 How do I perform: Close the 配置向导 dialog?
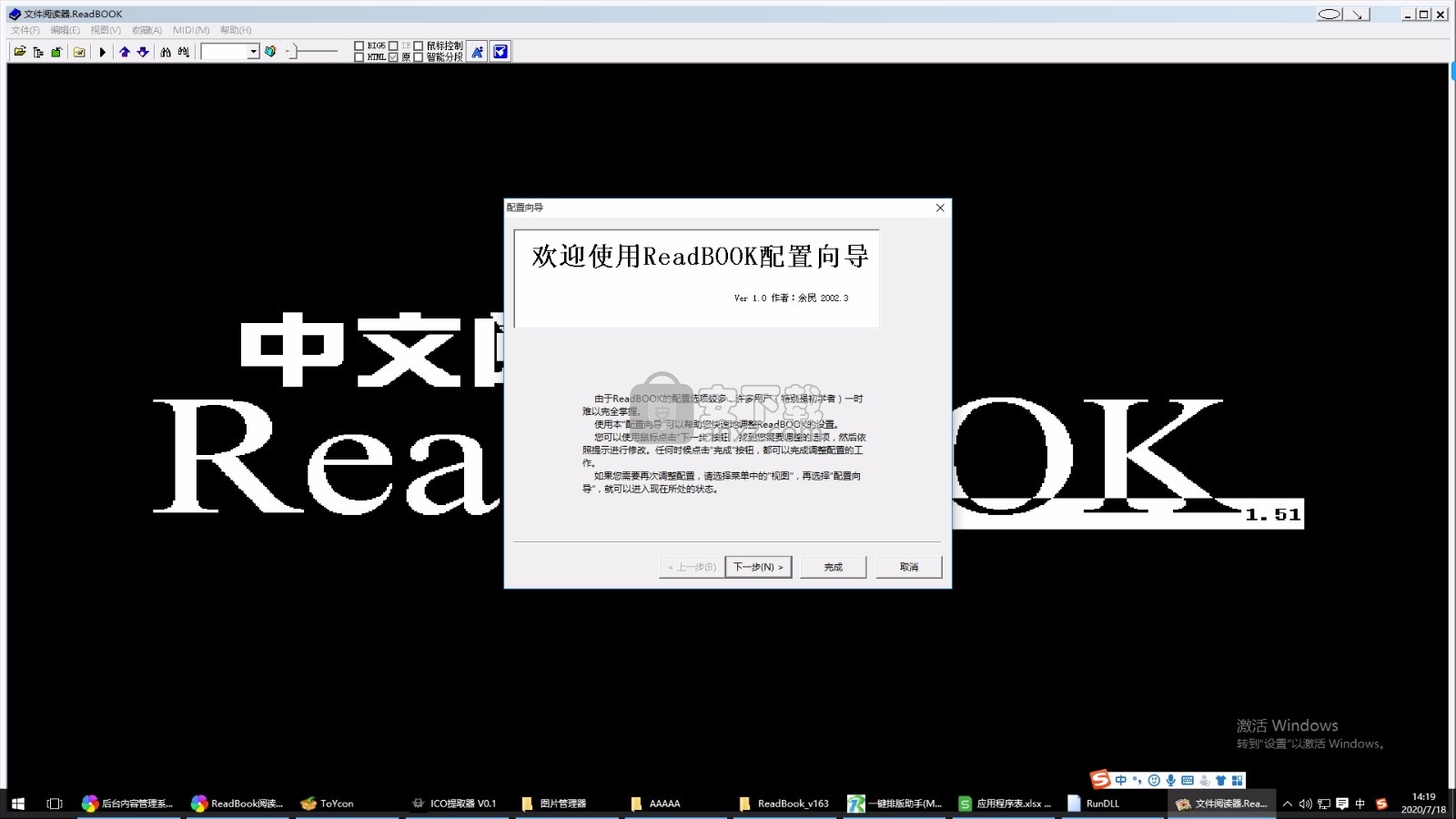point(940,207)
